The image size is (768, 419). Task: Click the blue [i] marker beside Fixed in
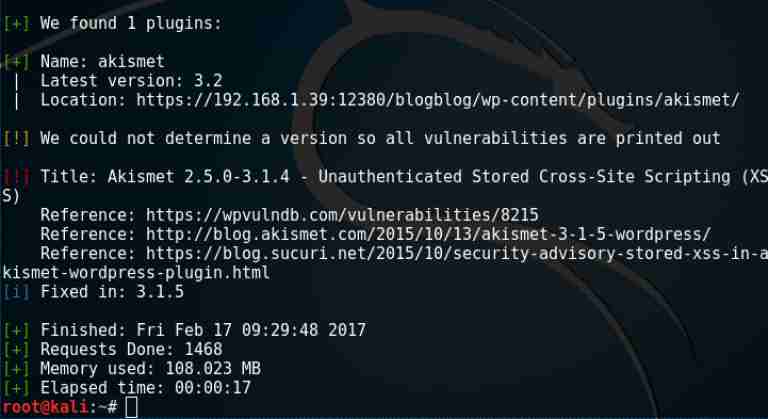16,291
